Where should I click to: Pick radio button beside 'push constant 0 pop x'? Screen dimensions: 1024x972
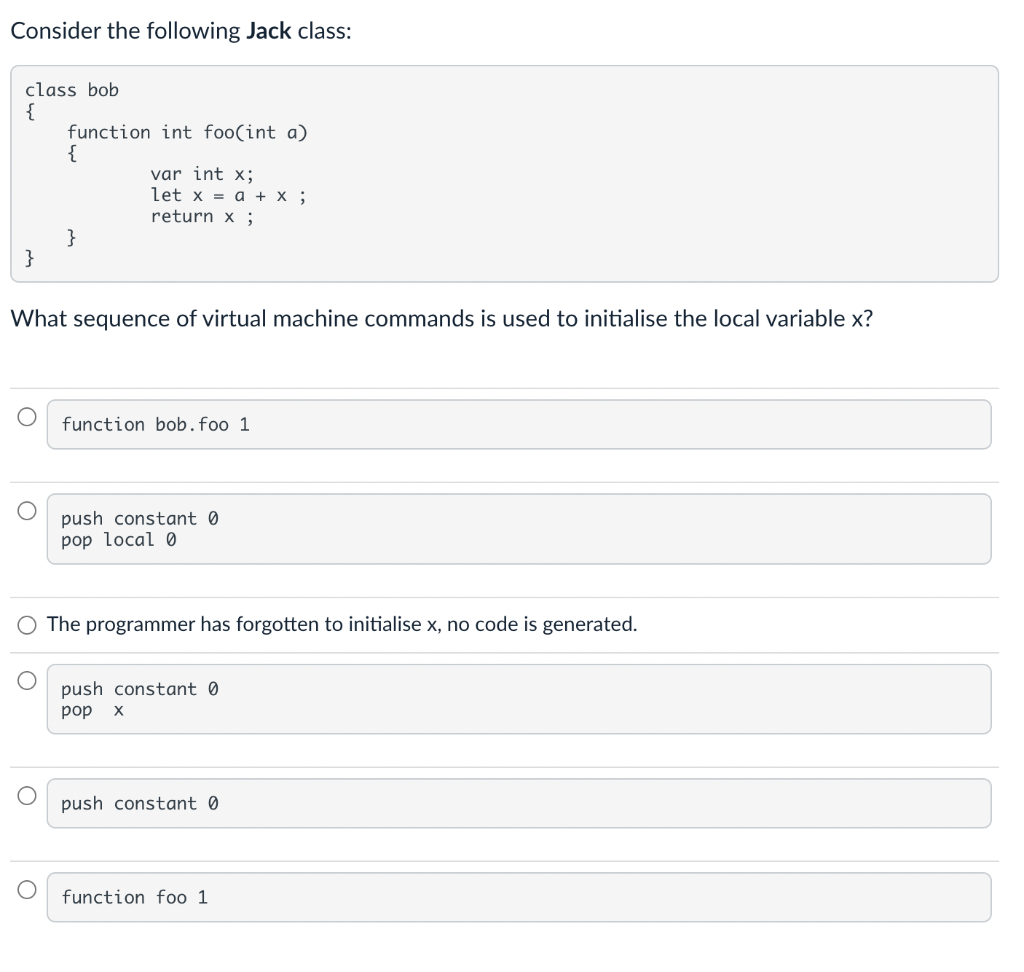click(x=27, y=680)
